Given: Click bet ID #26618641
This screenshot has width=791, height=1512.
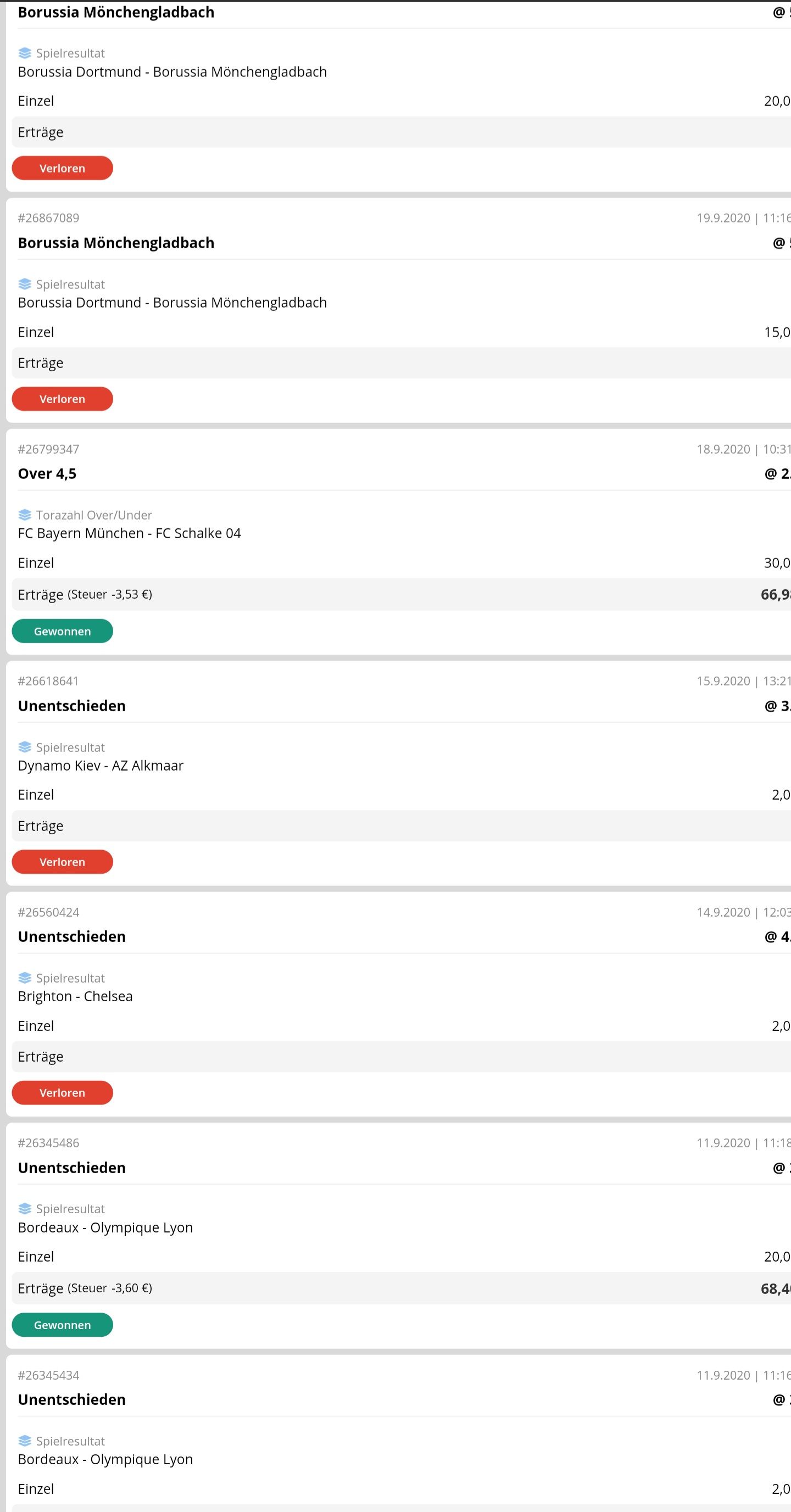Looking at the screenshot, I should pyautogui.click(x=48, y=681).
